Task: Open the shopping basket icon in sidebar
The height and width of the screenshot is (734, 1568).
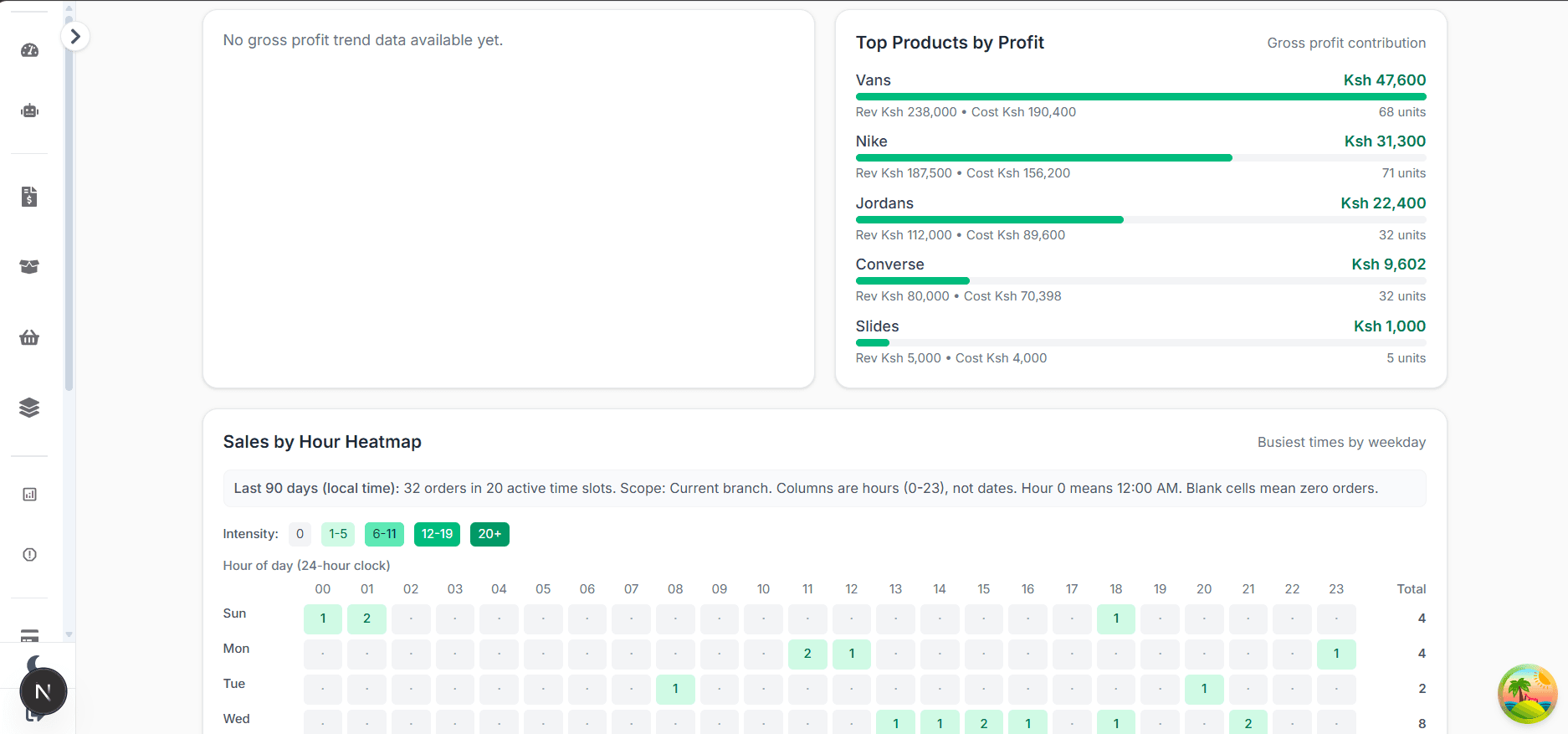Action: (29, 337)
